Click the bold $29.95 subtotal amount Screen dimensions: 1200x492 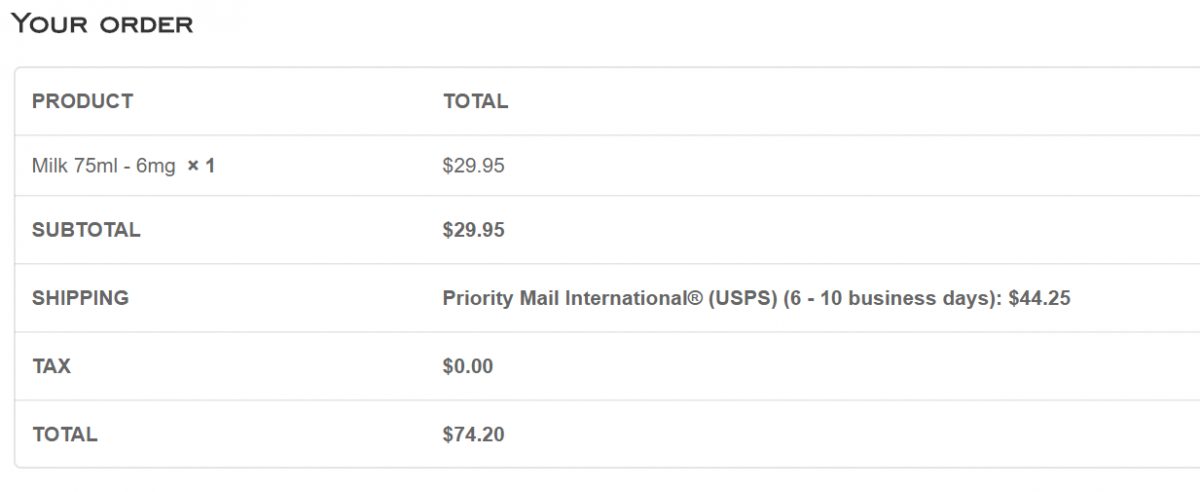[474, 230]
